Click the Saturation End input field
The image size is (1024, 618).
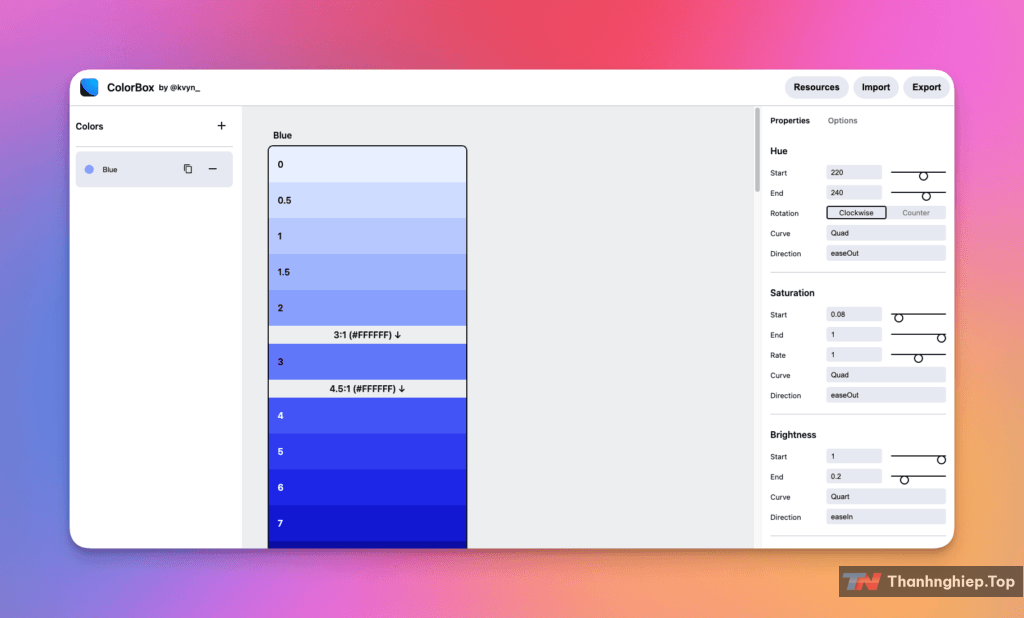pos(854,334)
